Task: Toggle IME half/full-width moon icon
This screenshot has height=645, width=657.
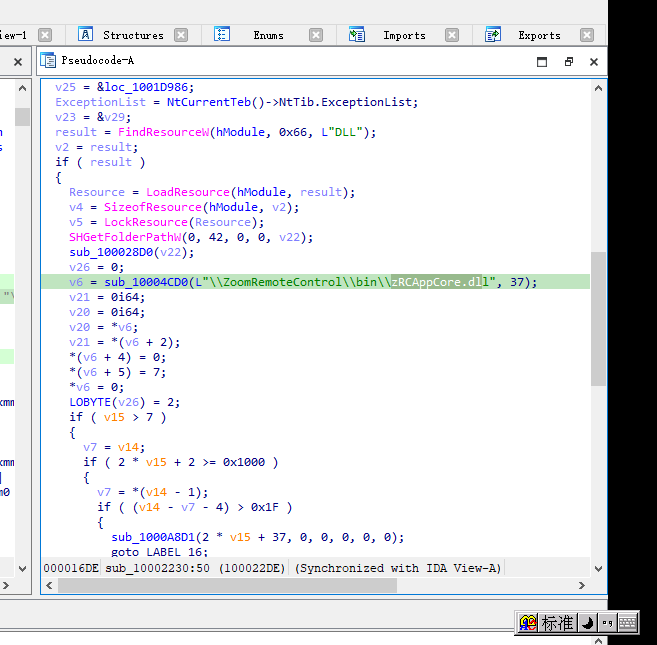Action: (x=588, y=623)
